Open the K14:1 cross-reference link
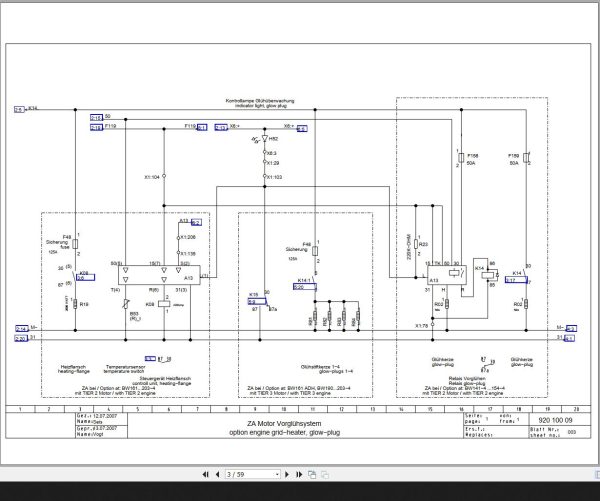600x501 pixels. [305, 287]
